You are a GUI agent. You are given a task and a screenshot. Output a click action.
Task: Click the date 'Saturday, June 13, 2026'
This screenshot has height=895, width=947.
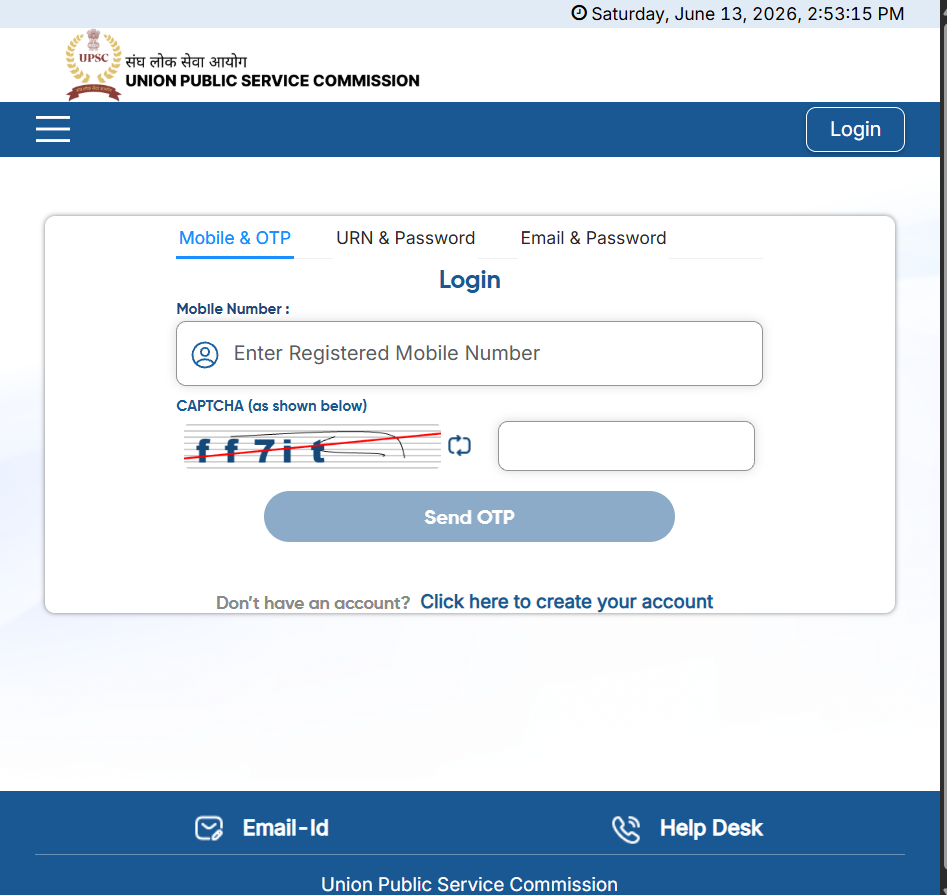(695, 14)
